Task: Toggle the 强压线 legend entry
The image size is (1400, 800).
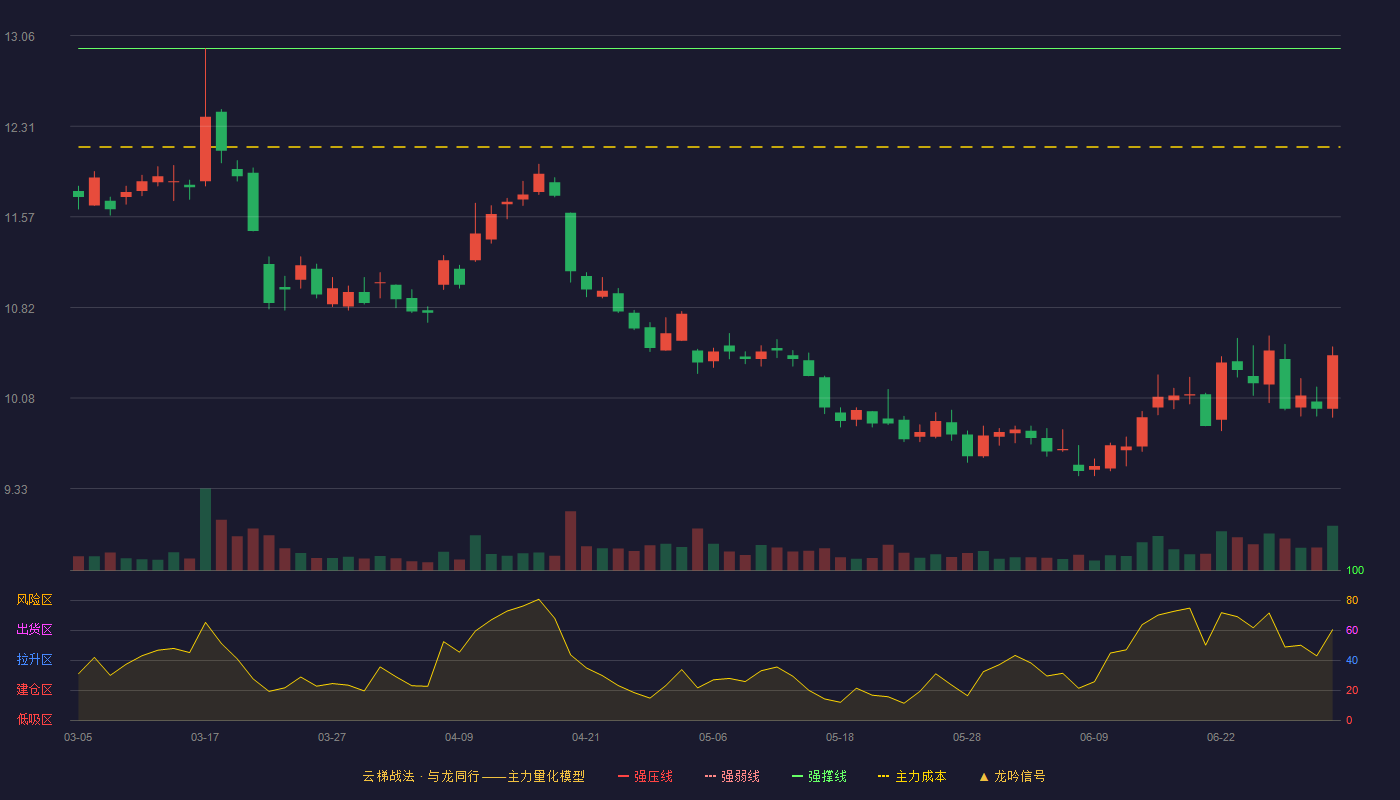Action: (x=645, y=776)
